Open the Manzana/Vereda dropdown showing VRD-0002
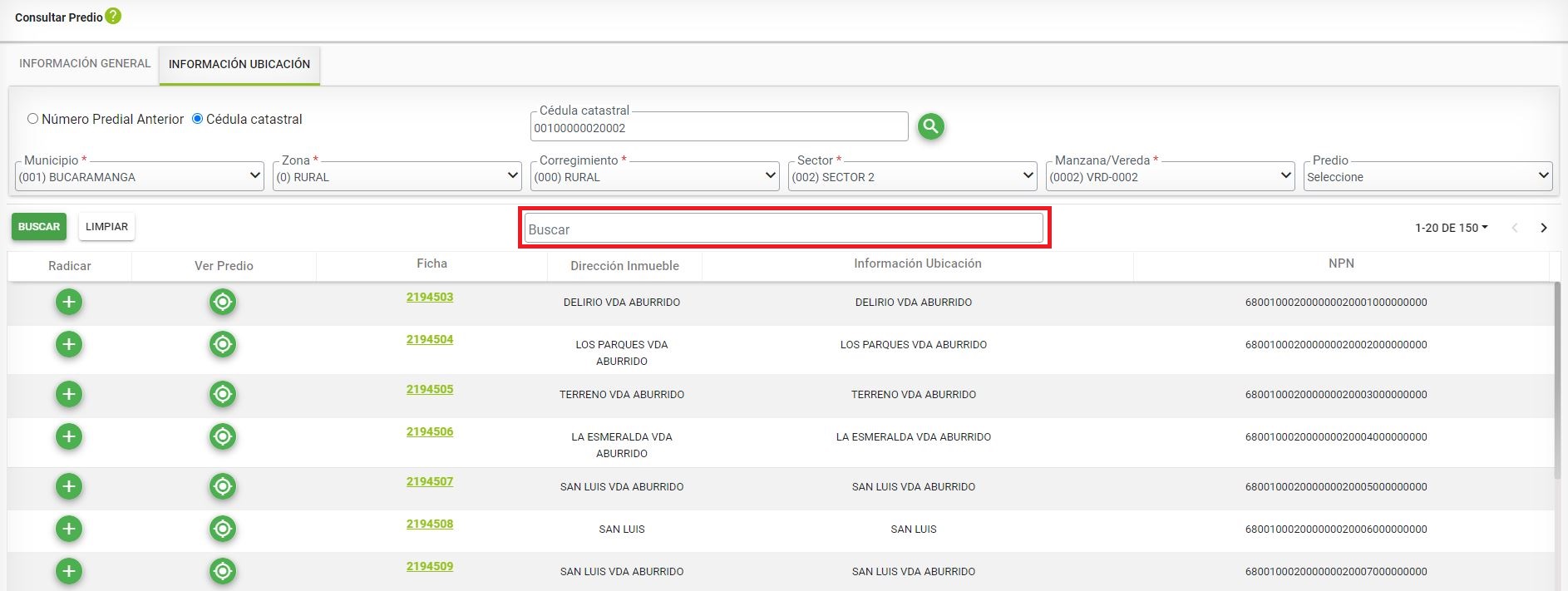This screenshot has width=1568, height=591. (x=1171, y=176)
